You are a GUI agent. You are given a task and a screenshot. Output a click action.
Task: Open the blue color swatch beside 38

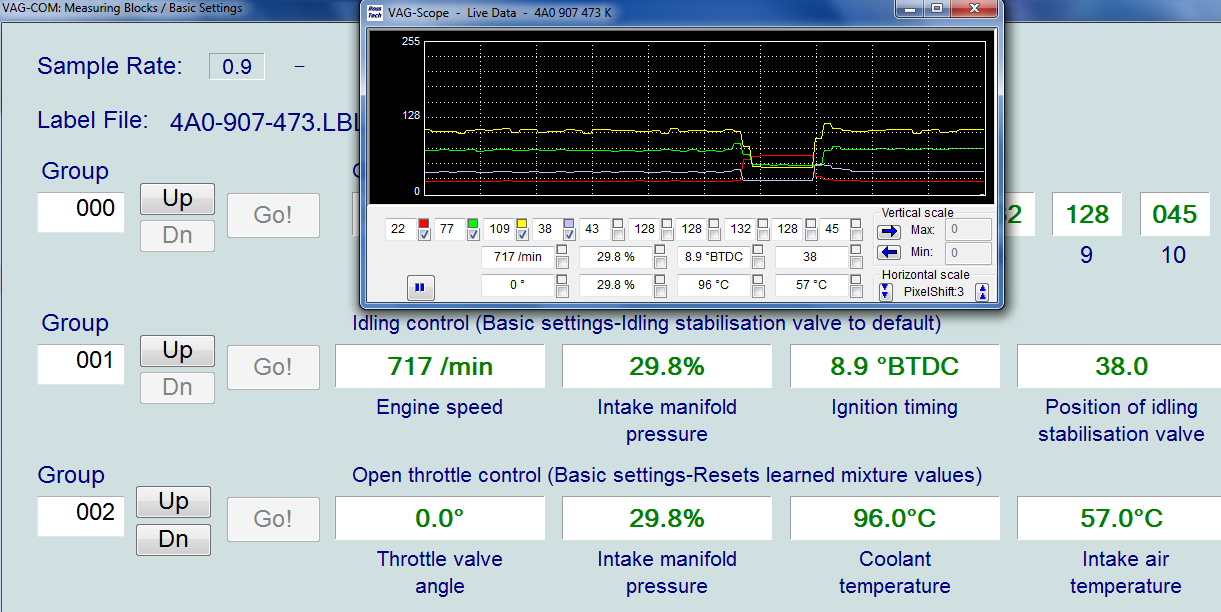(x=569, y=223)
